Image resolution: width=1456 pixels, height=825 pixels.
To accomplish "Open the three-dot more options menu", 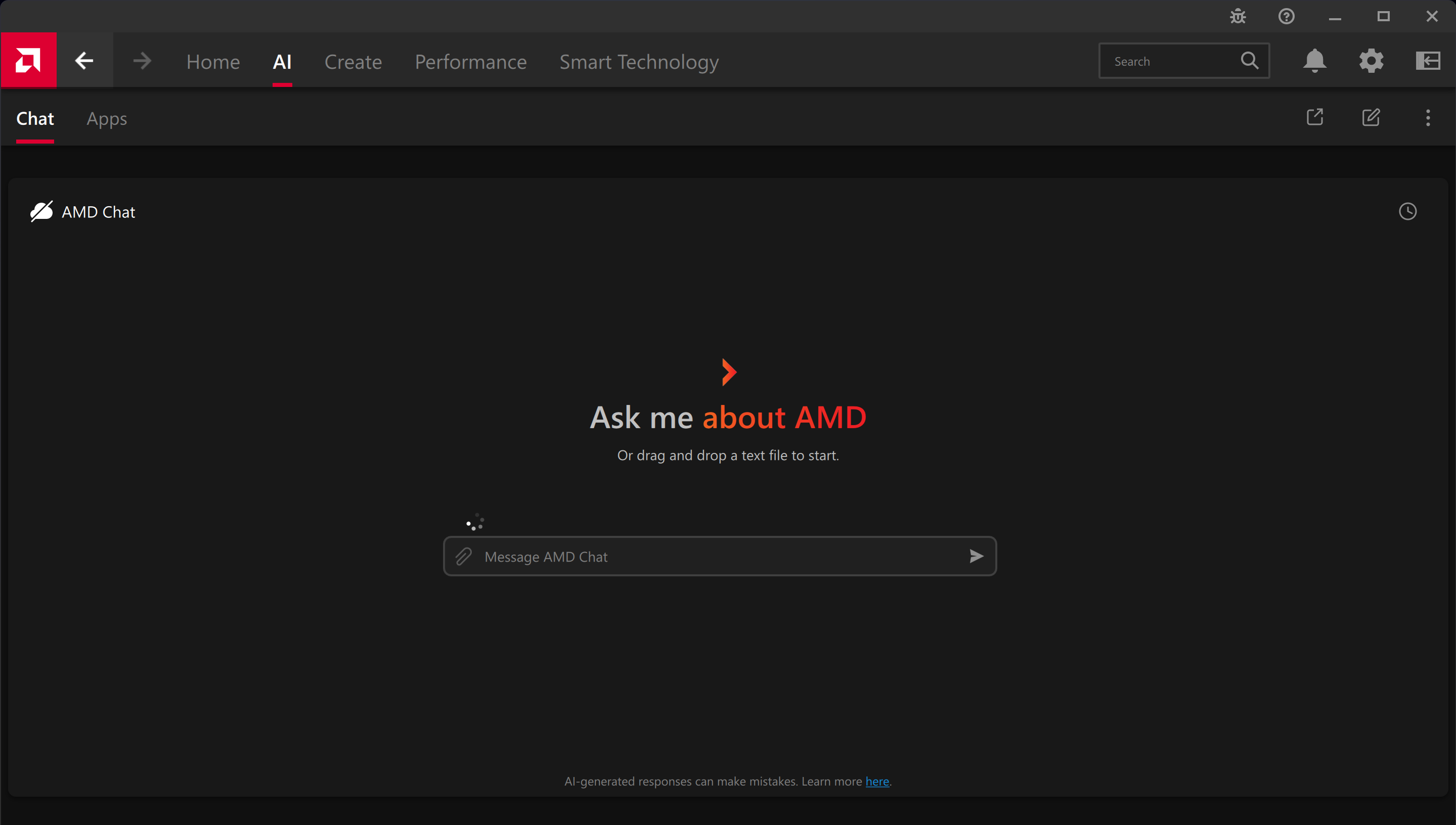I will coord(1428,117).
